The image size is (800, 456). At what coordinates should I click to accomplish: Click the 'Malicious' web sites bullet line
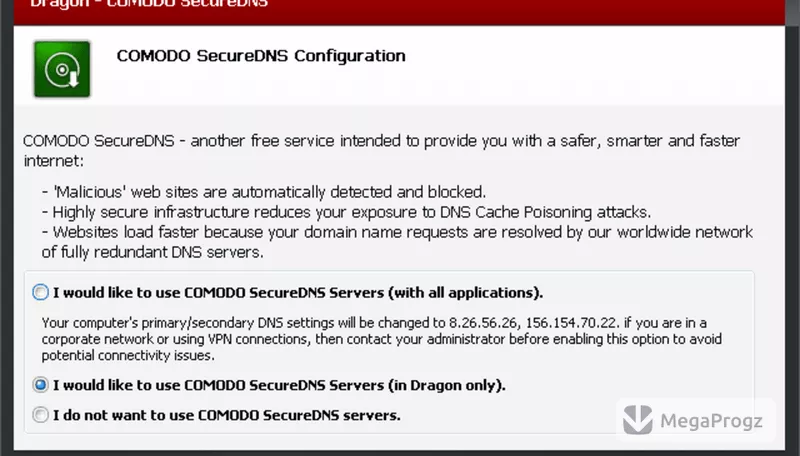click(x=264, y=192)
